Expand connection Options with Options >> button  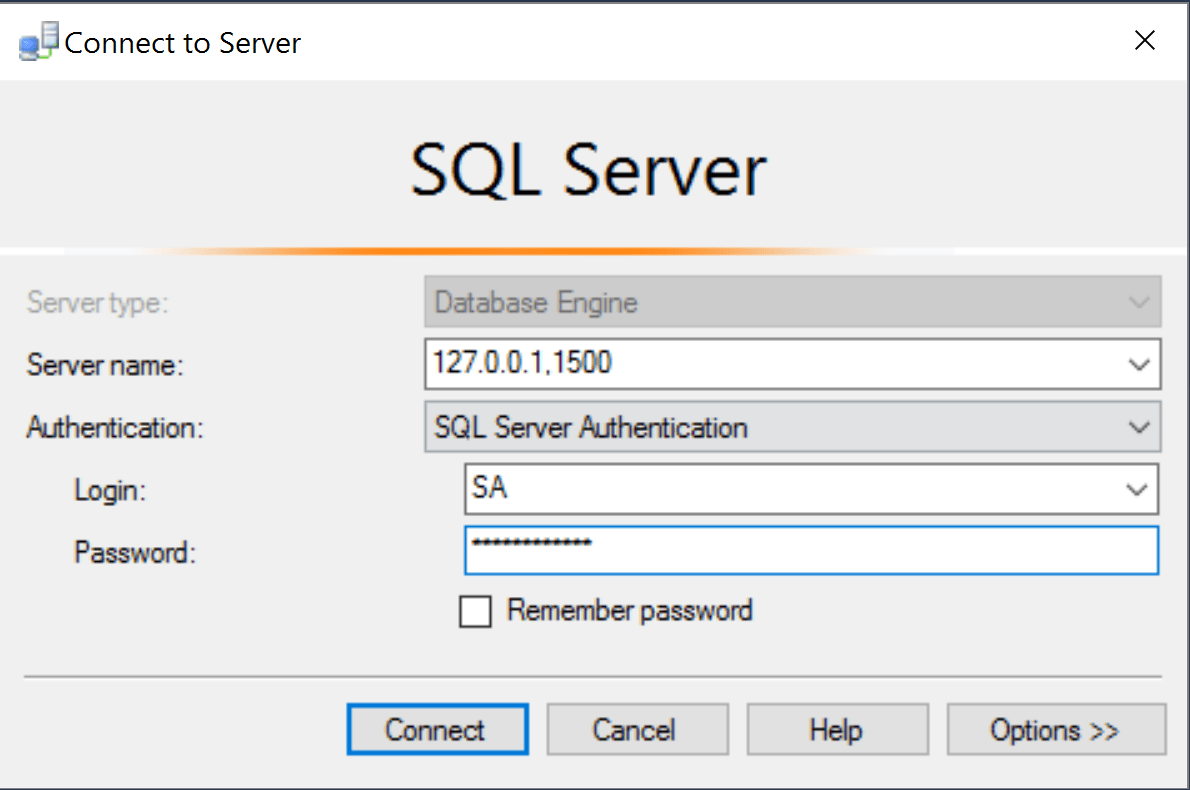tap(1056, 729)
